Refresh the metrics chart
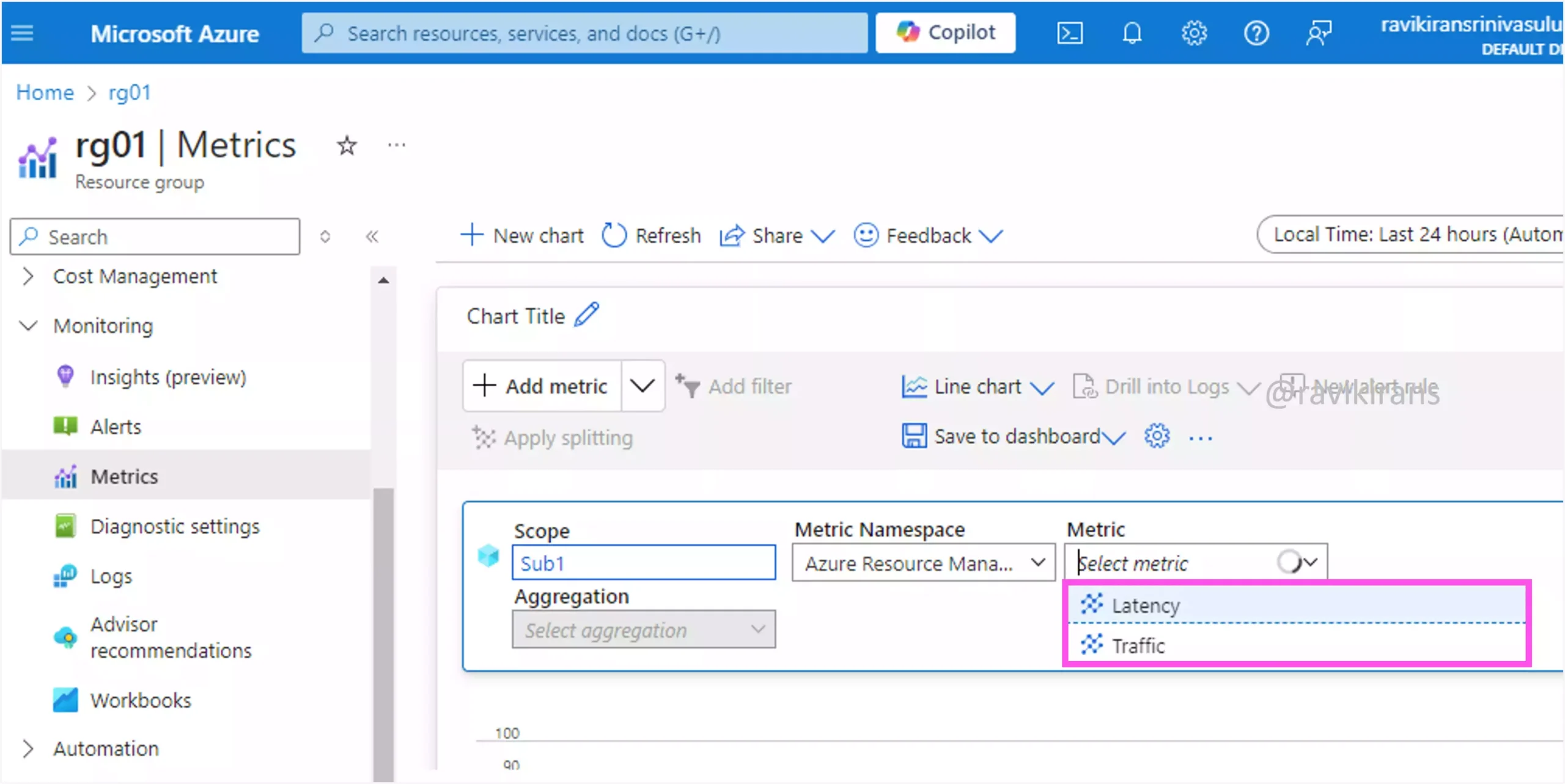1565x784 pixels. pyautogui.click(x=652, y=235)
